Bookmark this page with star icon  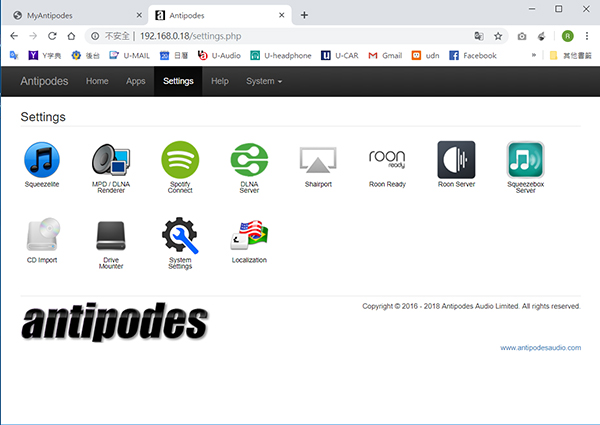pyautogui.click(x=498, y=36)
